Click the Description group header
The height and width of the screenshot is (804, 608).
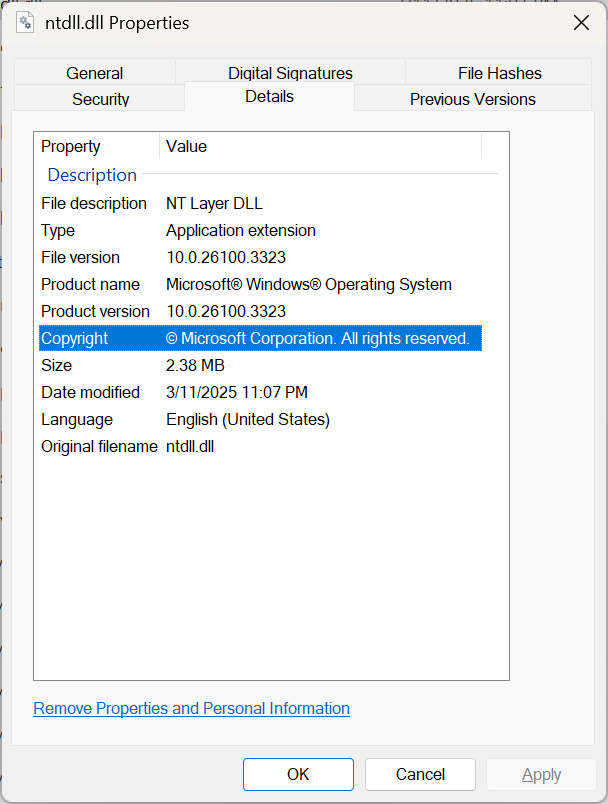coord(92,175)
